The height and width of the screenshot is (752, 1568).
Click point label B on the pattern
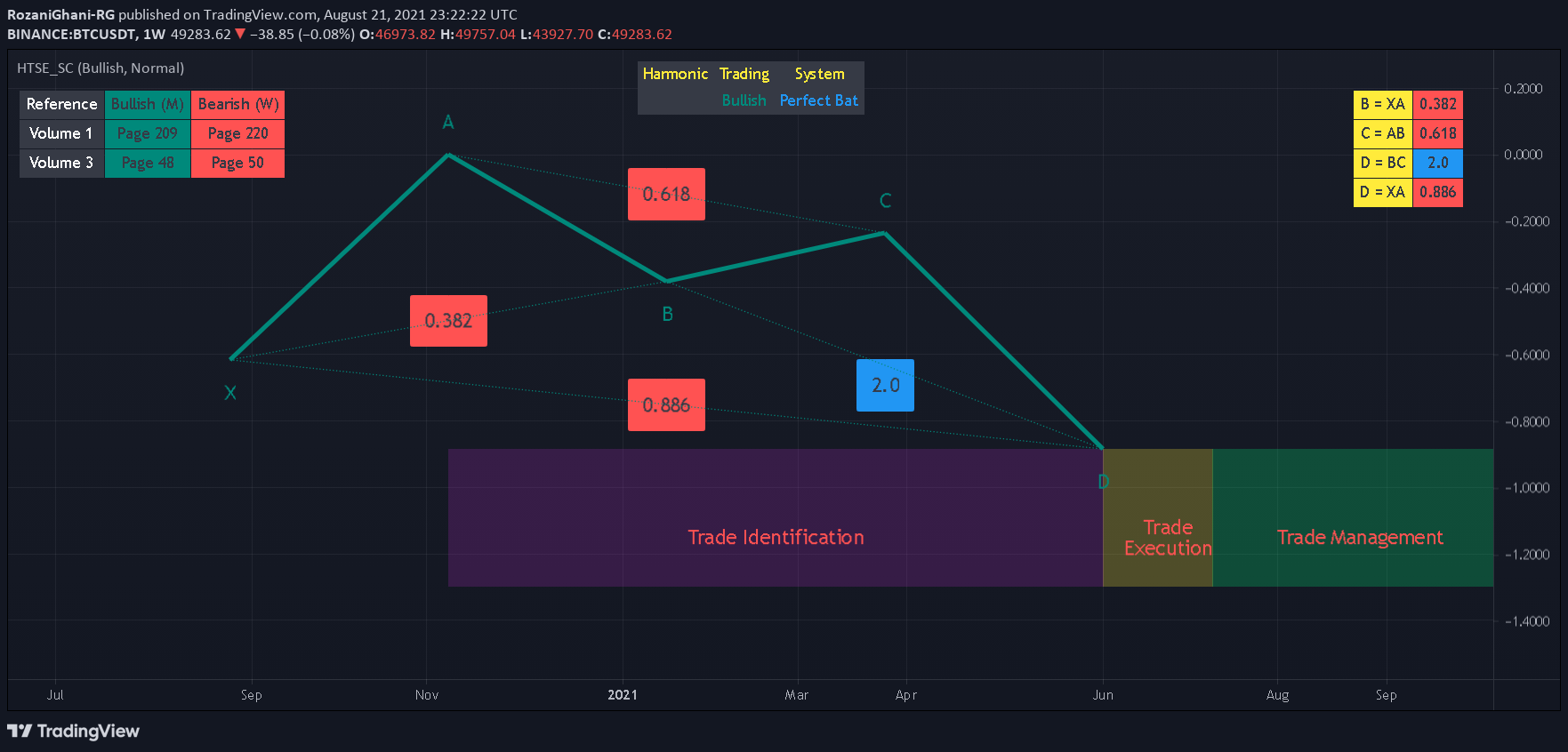coord(667,314)
